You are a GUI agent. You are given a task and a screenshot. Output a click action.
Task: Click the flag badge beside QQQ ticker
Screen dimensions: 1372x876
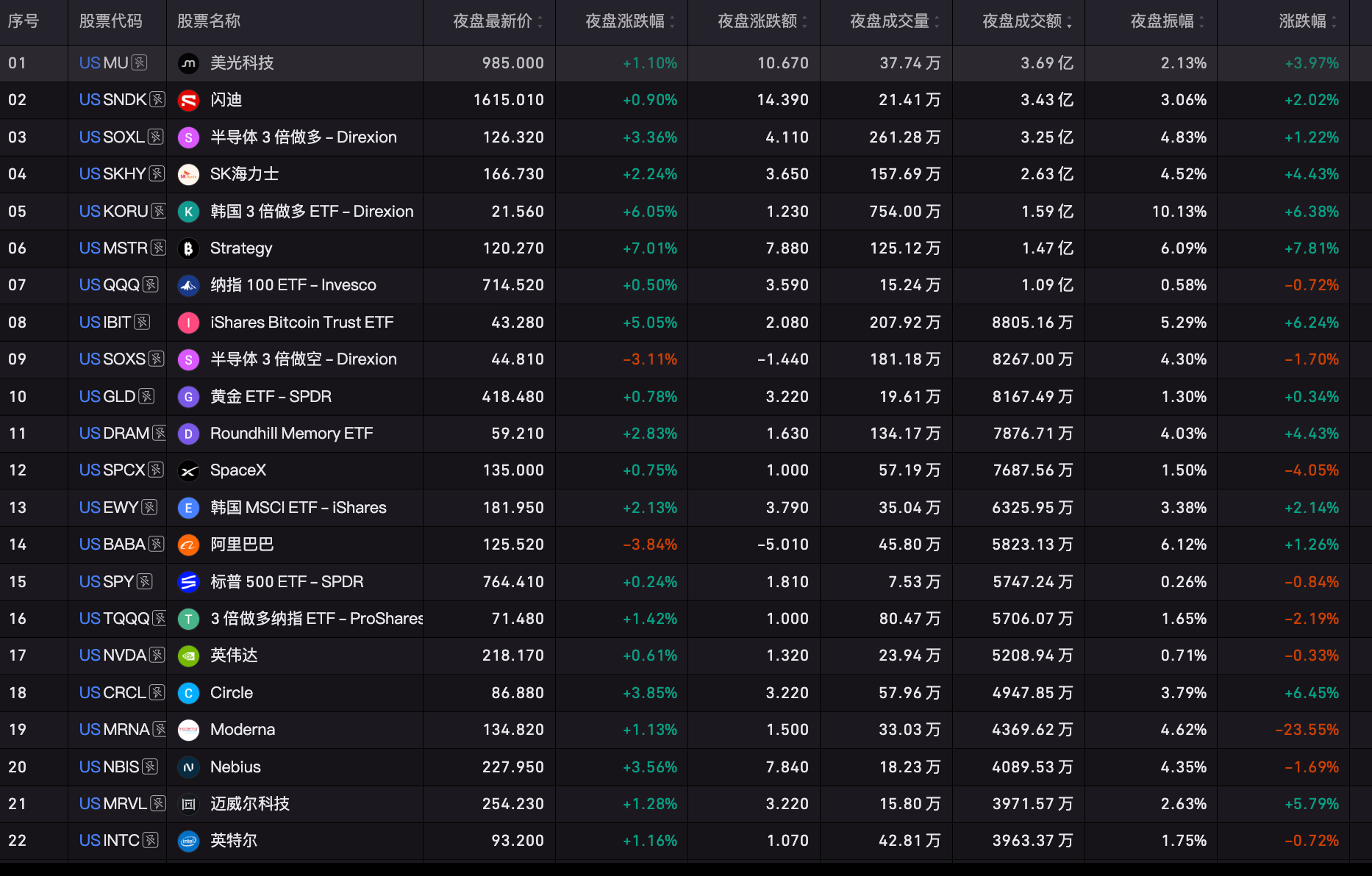(x=151, y=285)
